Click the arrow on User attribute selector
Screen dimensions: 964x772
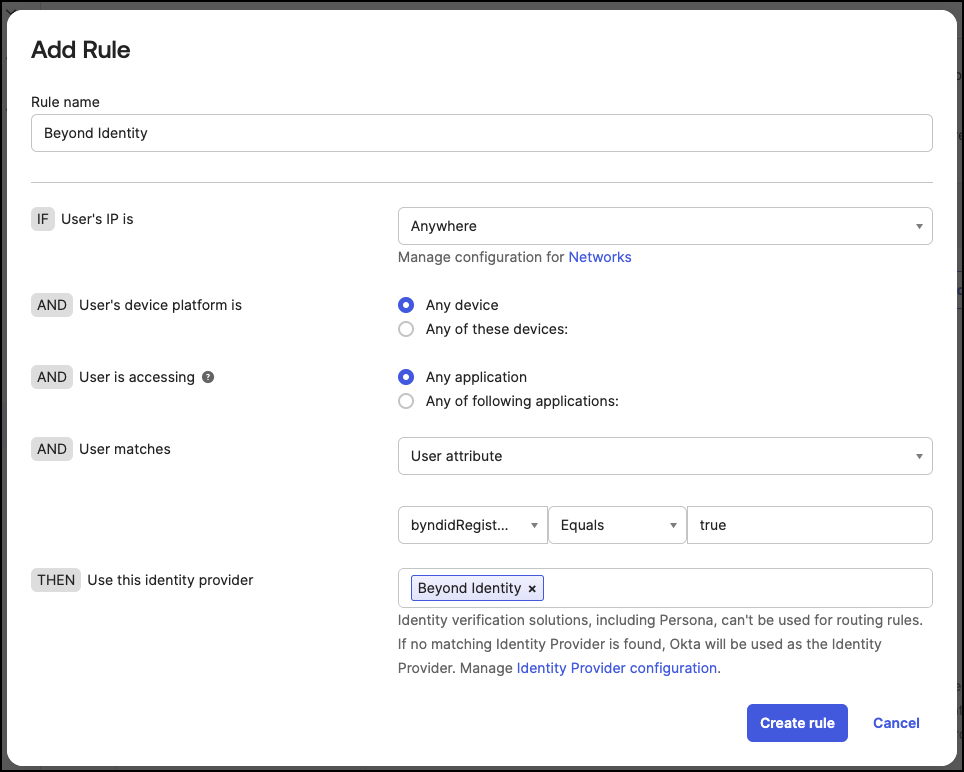tap(919, 457)
